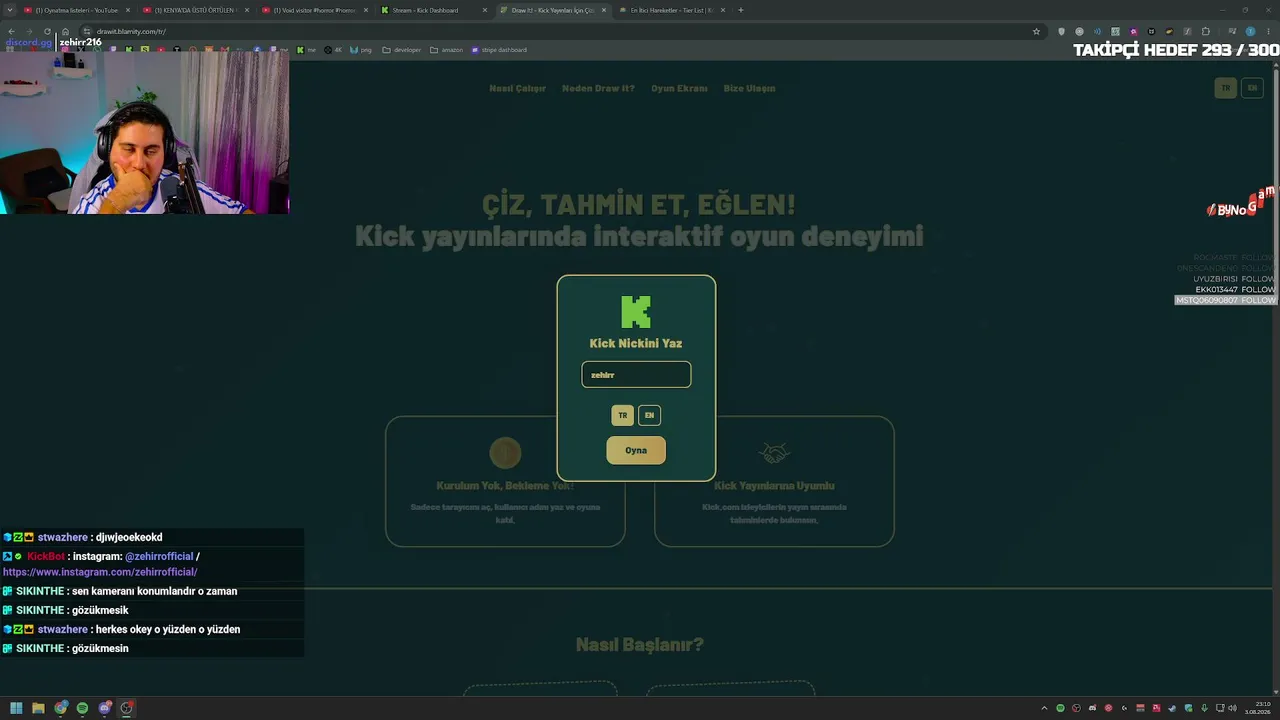The height and width of the screenshot is (720, 1280).
Task: Open the png bookmark
Action: [x=361, y=50]
